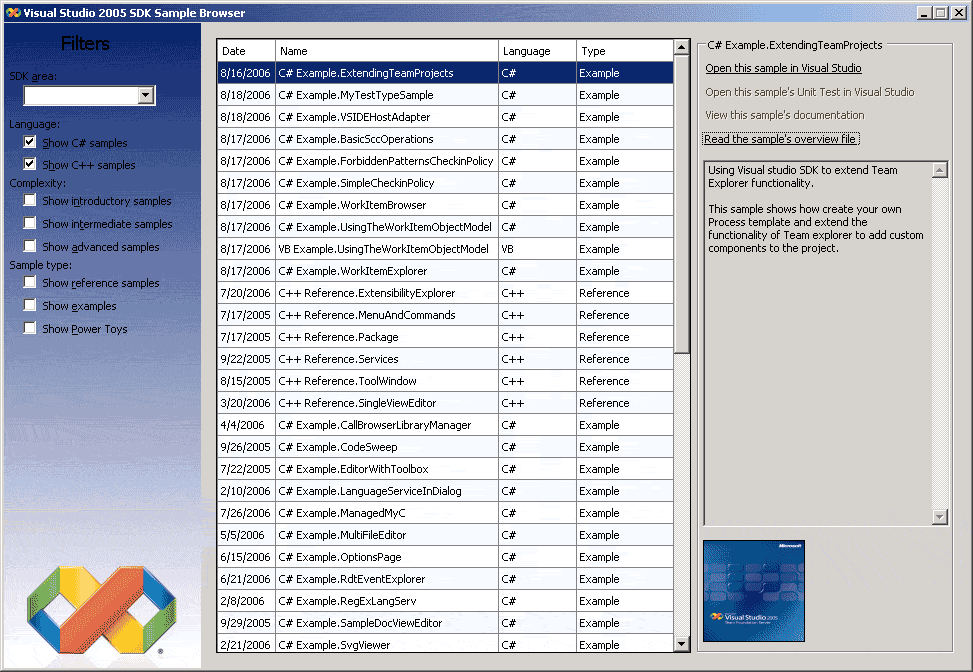Screen dimensions: 973x672
Task: Click sample list scrollbar down arrow
Action: (681, 644)
